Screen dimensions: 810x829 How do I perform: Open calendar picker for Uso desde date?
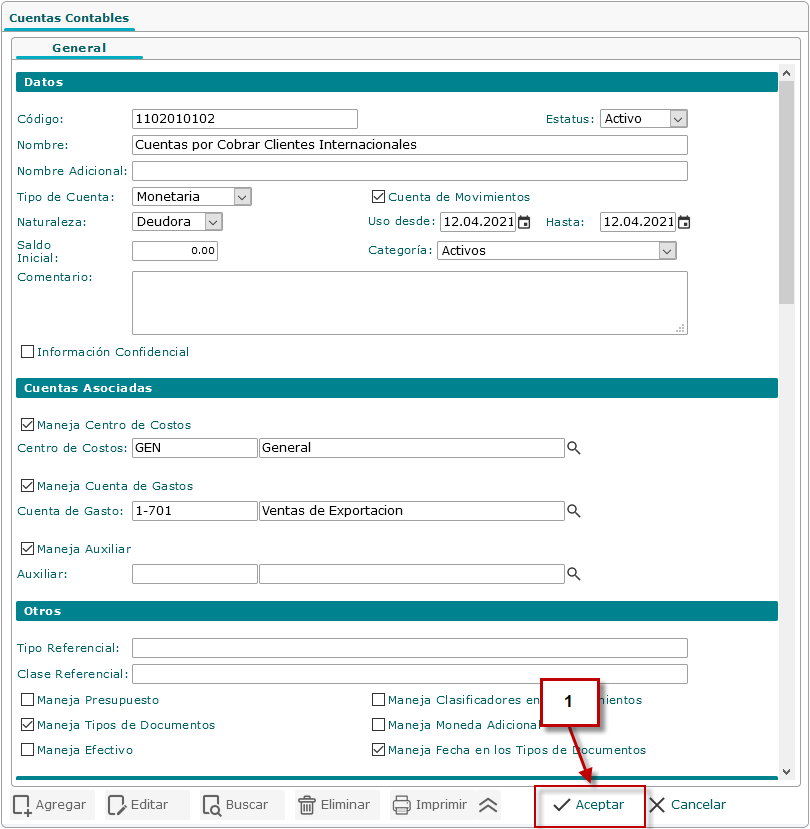(524, 222)
